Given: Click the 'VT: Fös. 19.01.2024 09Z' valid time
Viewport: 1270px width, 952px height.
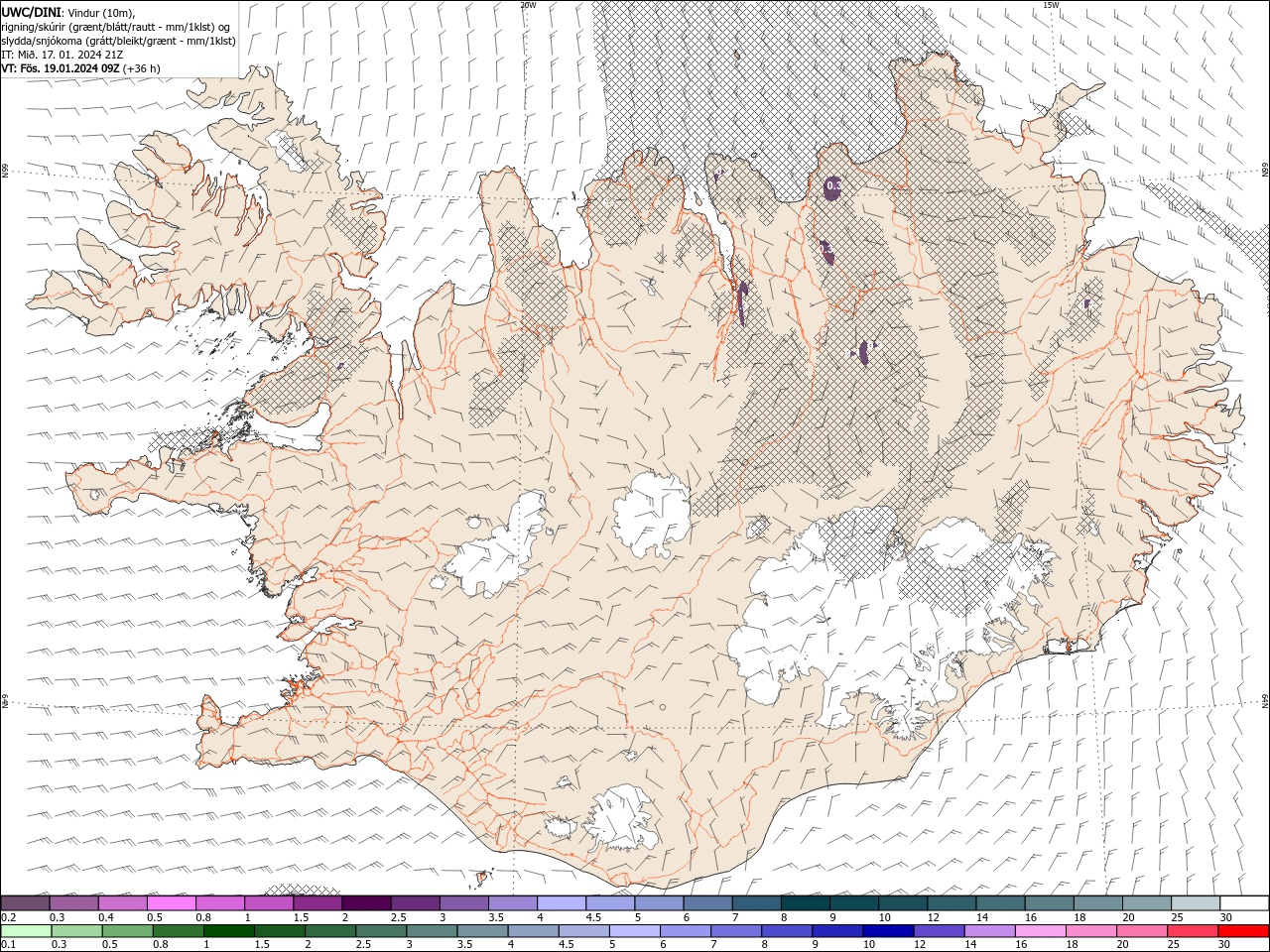Looking at the screenshot, I should [61, 68].
